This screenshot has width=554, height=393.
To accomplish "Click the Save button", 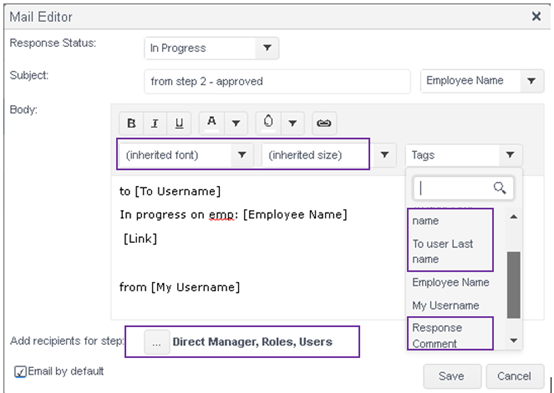I will [452, 376].
